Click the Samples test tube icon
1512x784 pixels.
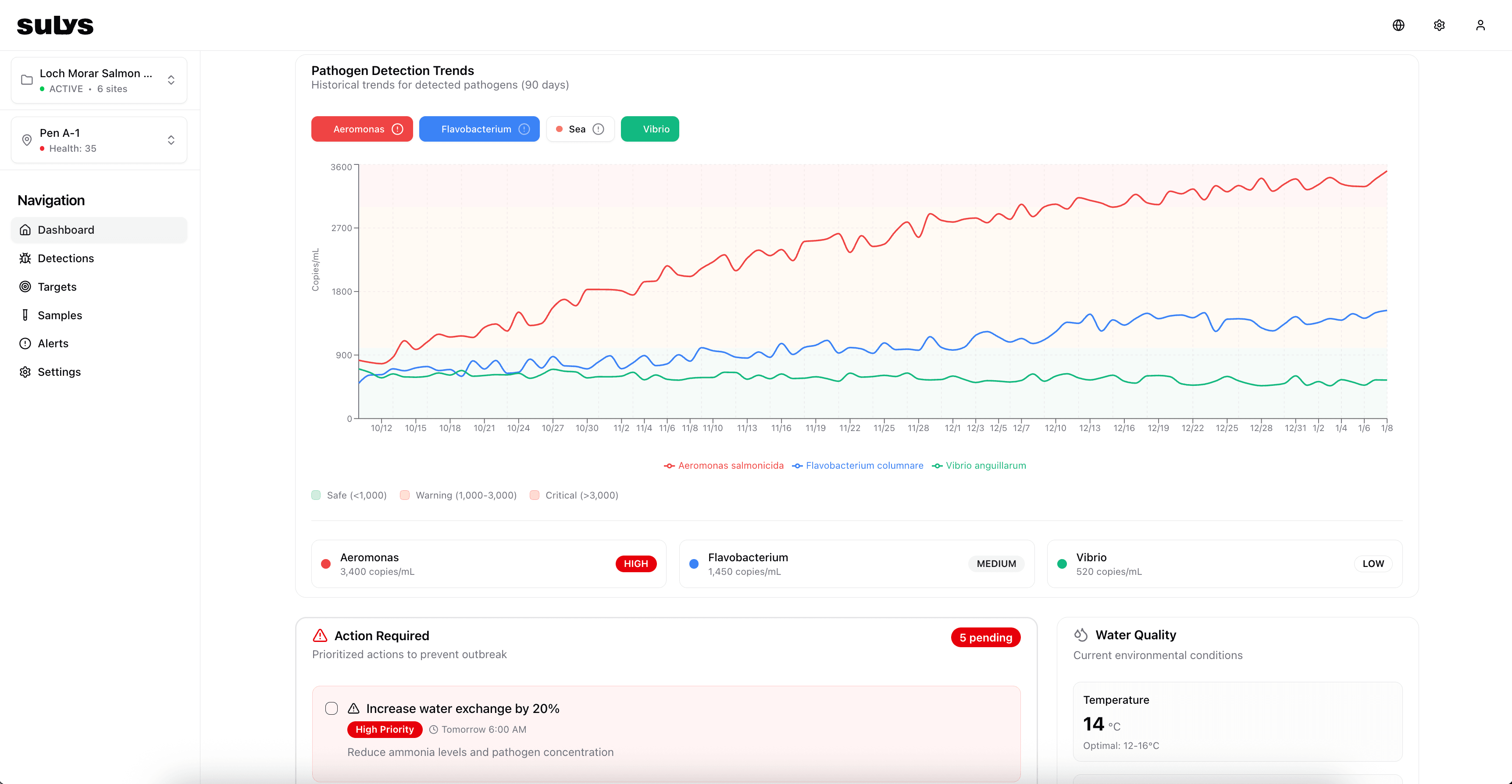click(25, 315)
